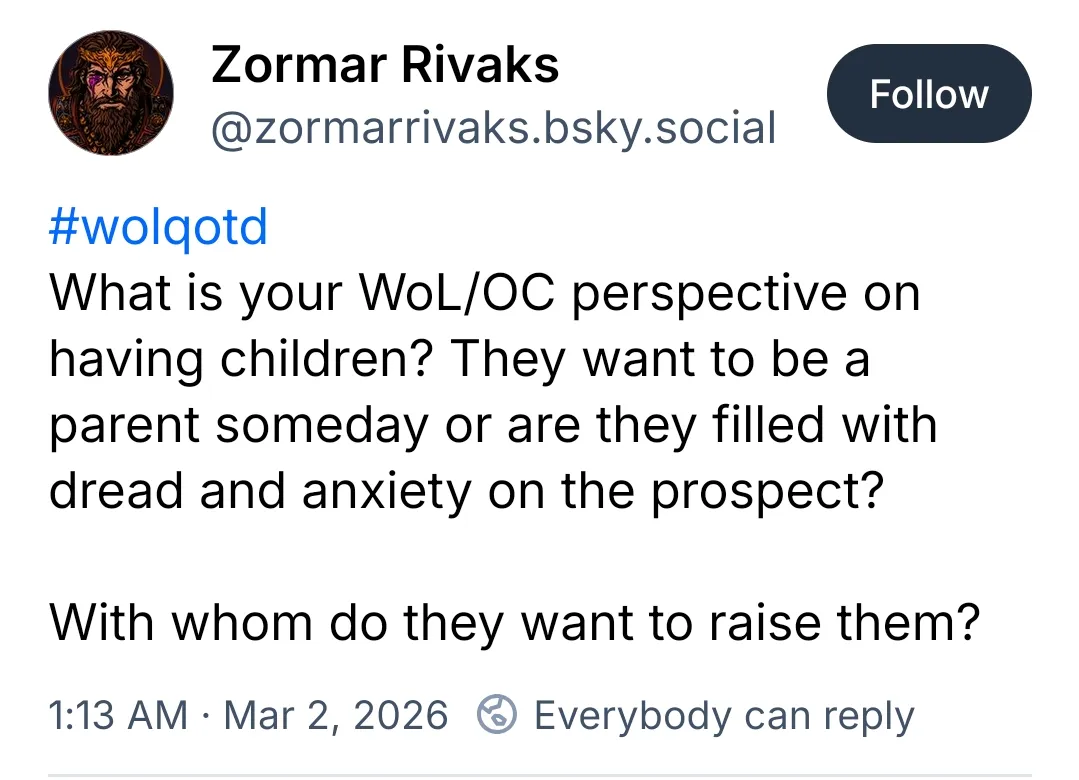Click the display name Zormar Rivaks
The image size is (1079, 780).
coord(385,66)
